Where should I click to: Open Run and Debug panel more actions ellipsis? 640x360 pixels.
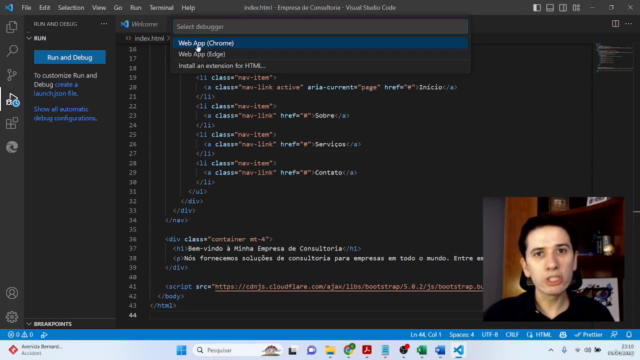pyautogui.click(x=104, y=24)
